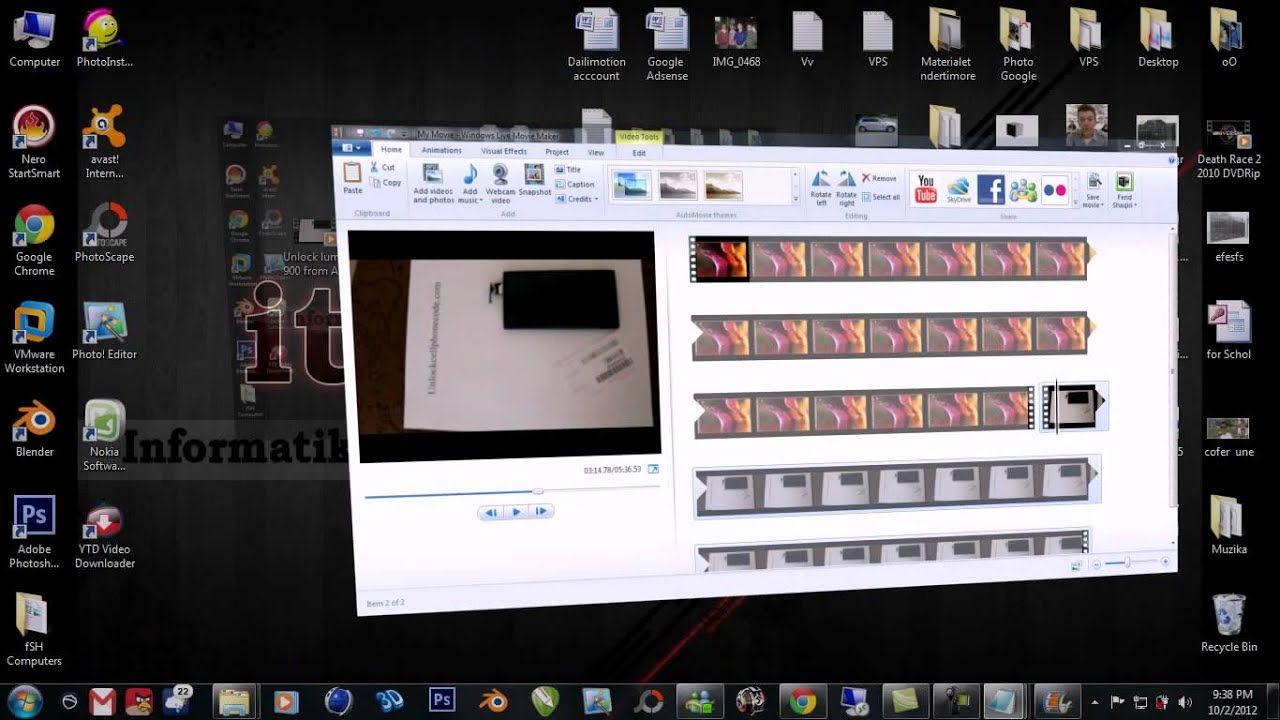The height and width of the screenshot is (720, 1280).
Task: Expand the AutoMovie themes gallery
Action: (x=796, y=200)
